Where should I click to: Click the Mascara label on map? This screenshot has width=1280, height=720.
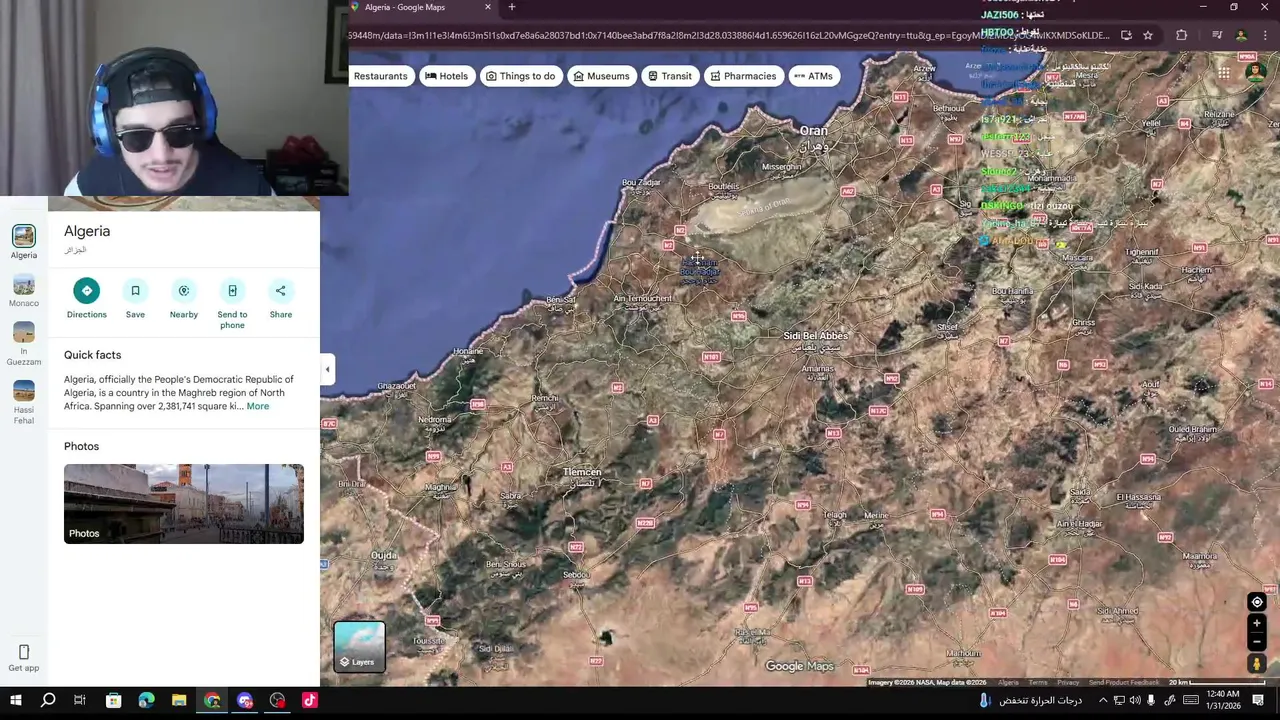[1077, 258]
